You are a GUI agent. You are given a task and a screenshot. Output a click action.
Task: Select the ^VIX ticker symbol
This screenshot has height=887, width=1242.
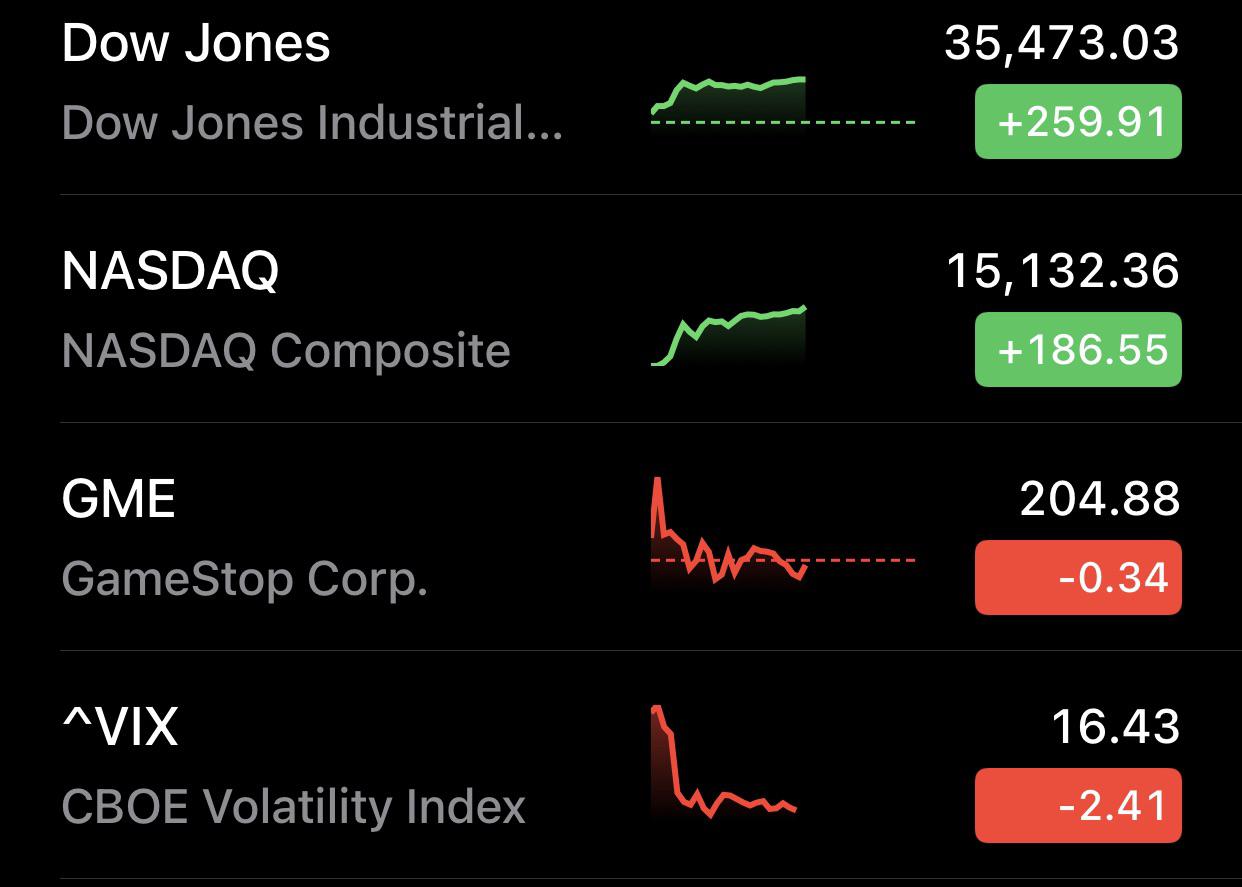[120, 727]
